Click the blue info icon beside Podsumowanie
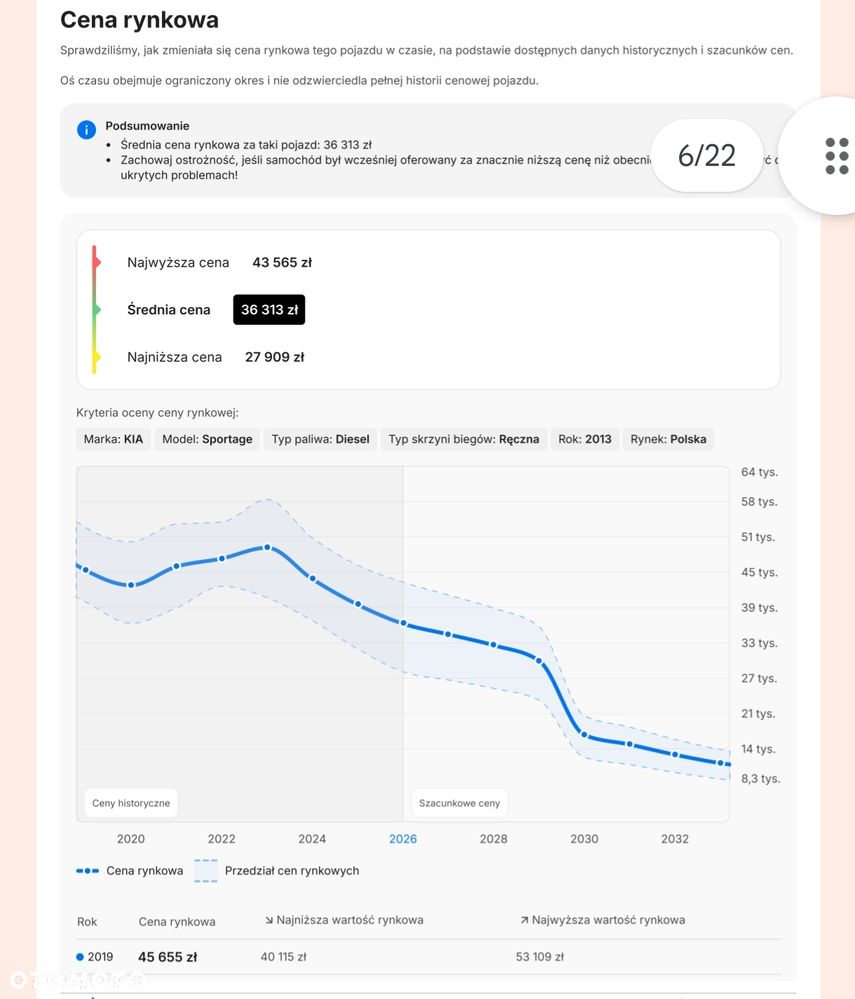The height and width of the screenshot is (999, 855). (x=86, y=130)
